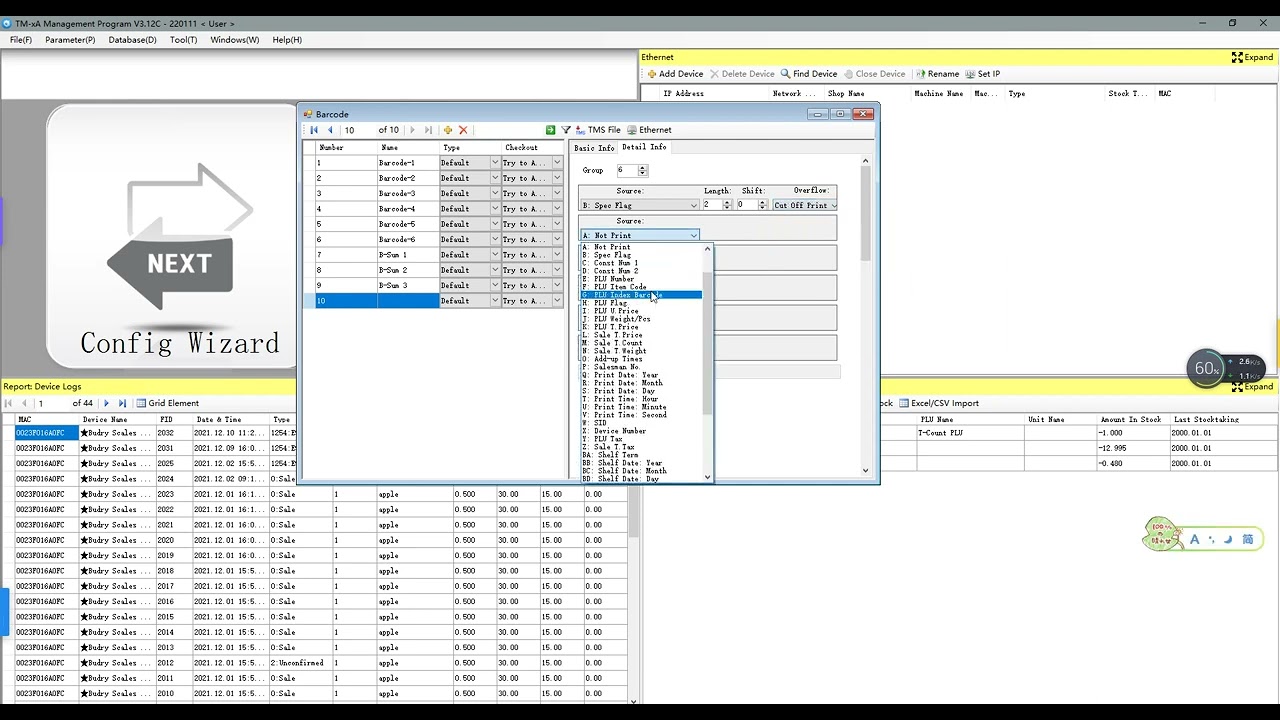
Task: Go to previous barcode record
Action: point(330,130)
